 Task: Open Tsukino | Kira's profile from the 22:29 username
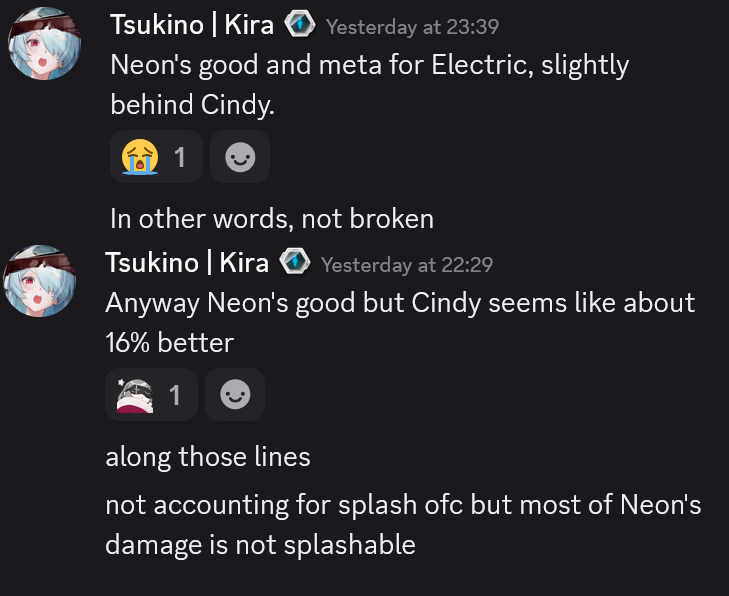tap(187, 263)
